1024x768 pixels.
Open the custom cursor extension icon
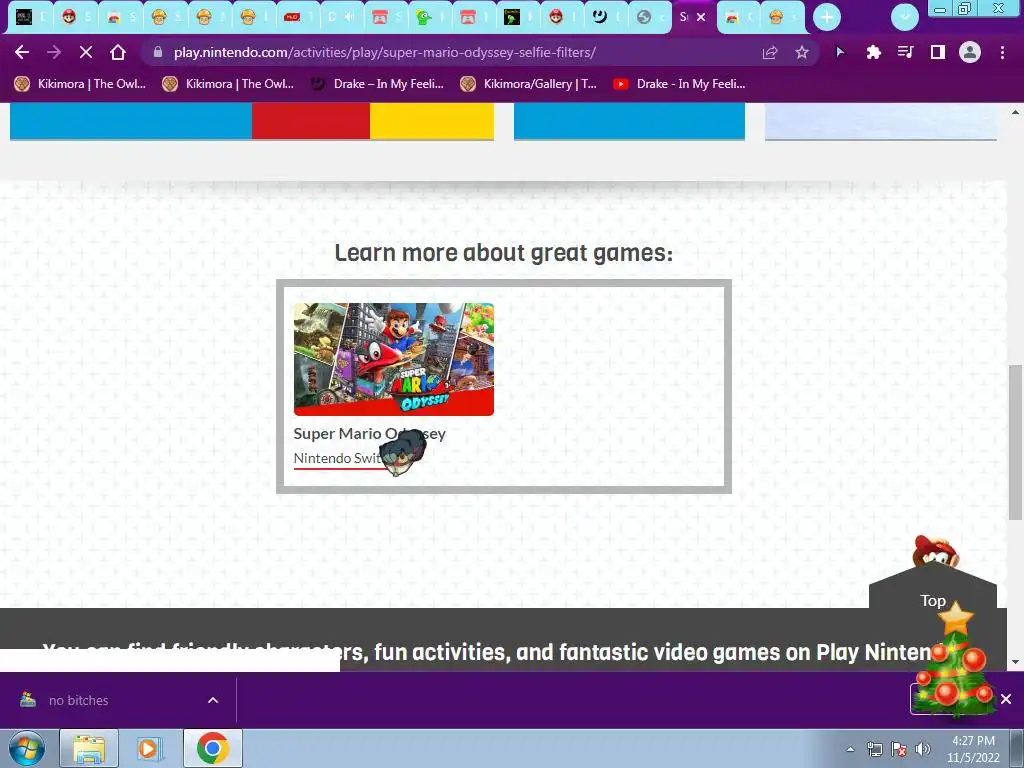[840, 52]
